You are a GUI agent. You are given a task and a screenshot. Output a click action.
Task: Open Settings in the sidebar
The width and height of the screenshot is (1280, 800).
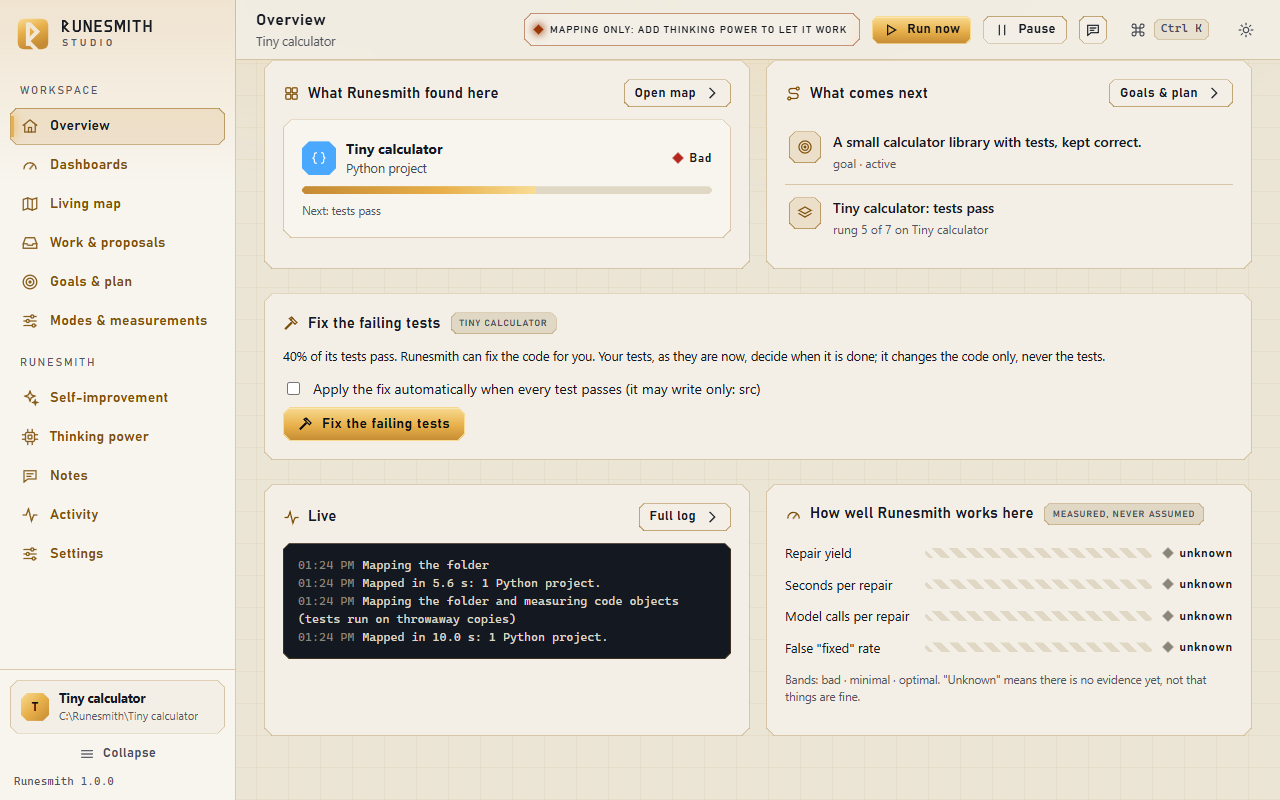(x=117, y=554)
